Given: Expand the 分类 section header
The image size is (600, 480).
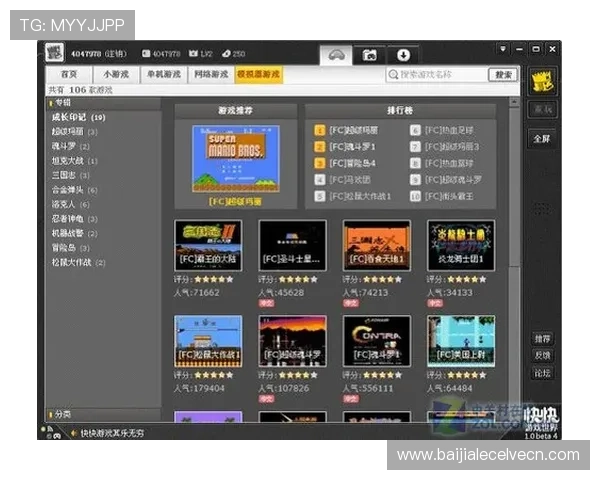Looking at the screenshot, I should [103, 414].
